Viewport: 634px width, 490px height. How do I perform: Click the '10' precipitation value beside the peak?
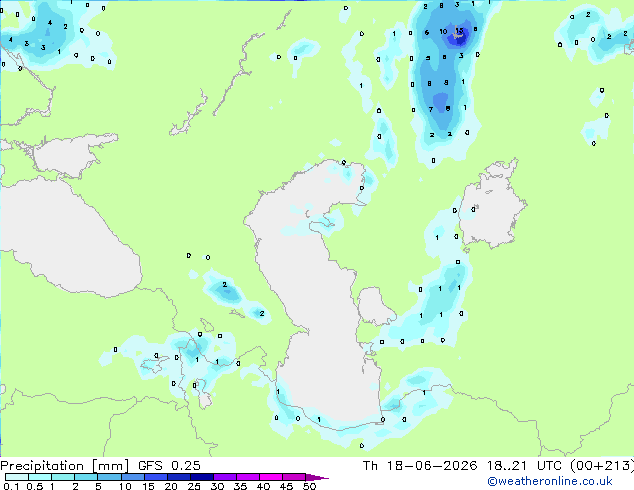(443, 32)
